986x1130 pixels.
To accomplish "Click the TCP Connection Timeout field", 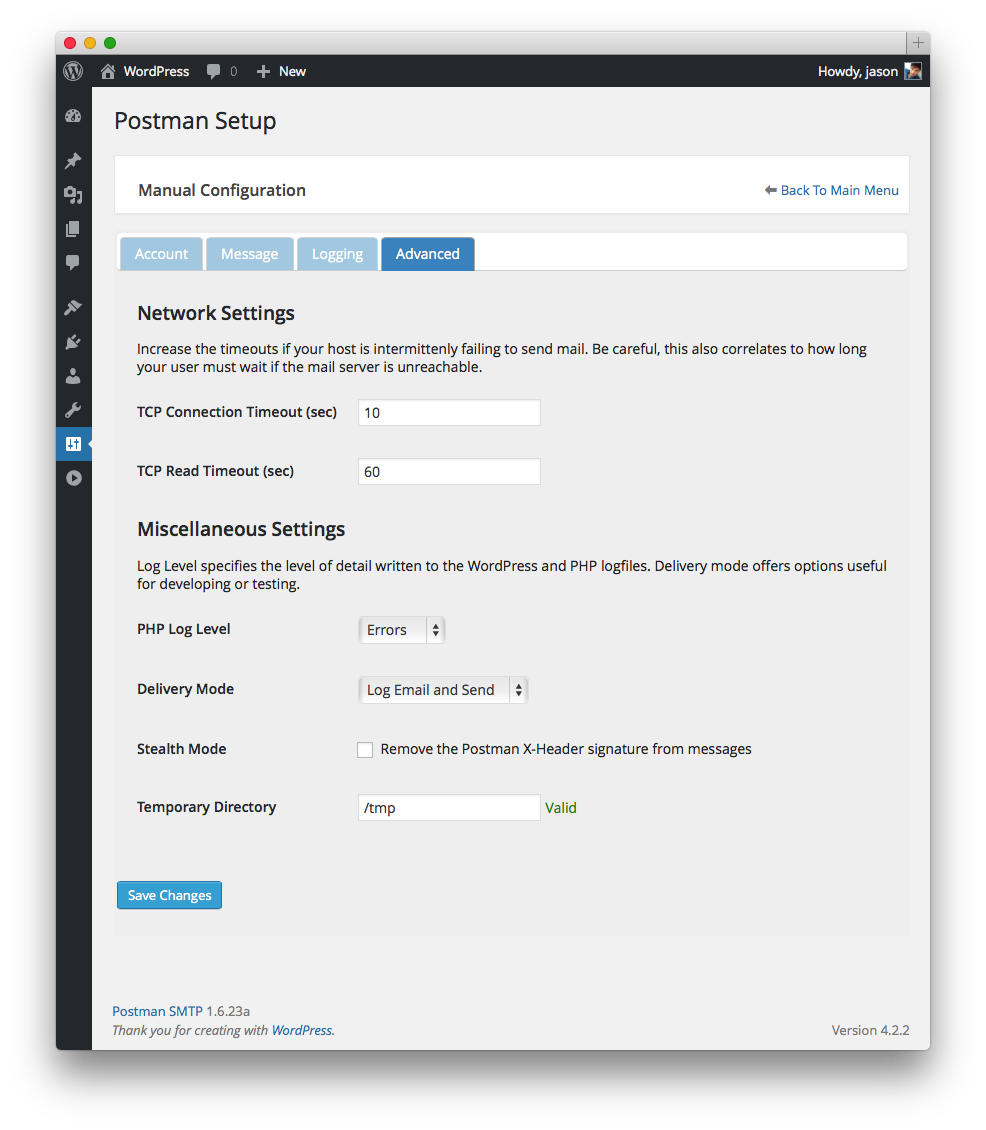I will click(449, 413).
